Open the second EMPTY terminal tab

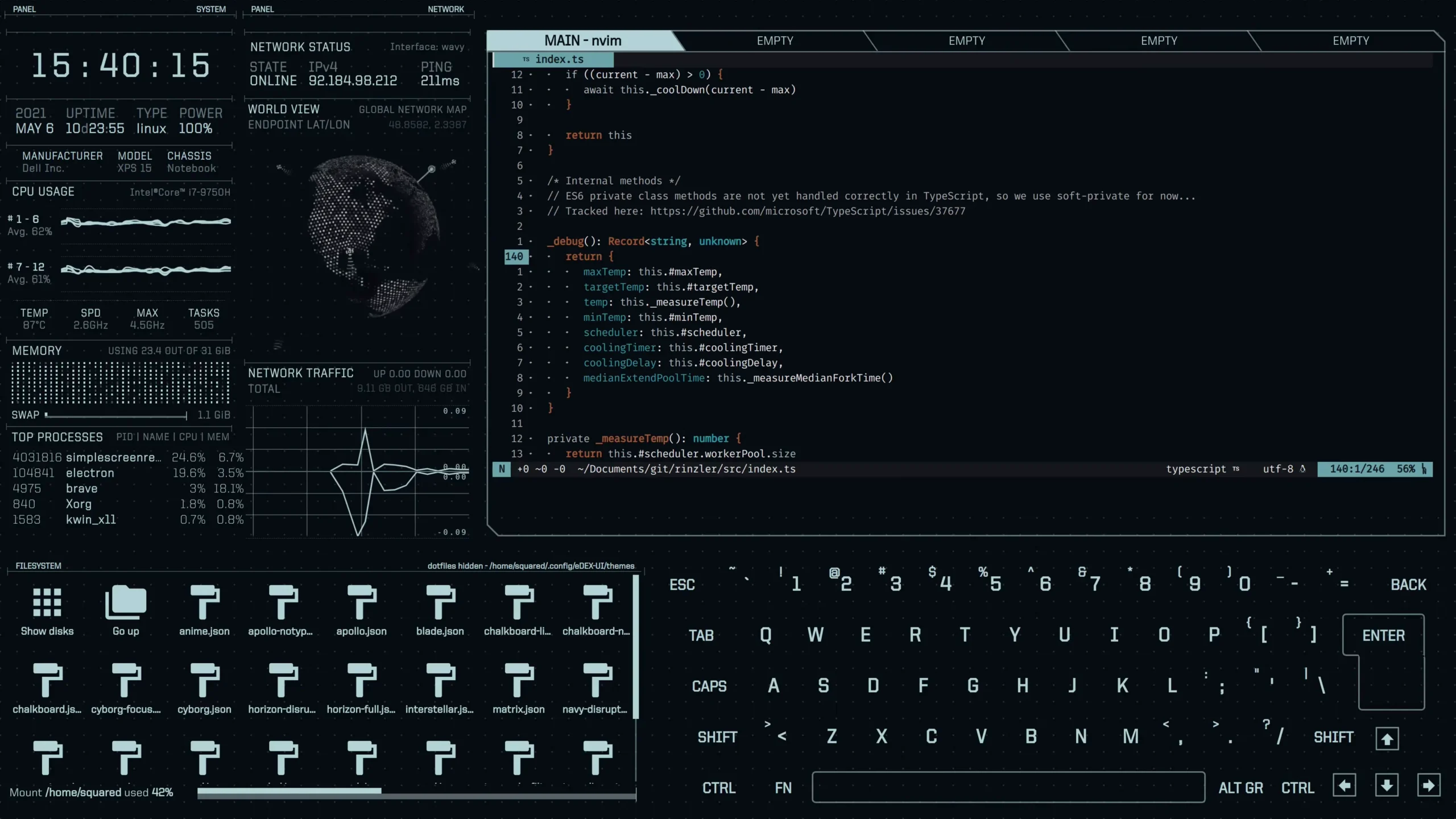click(x=966, y=40)
